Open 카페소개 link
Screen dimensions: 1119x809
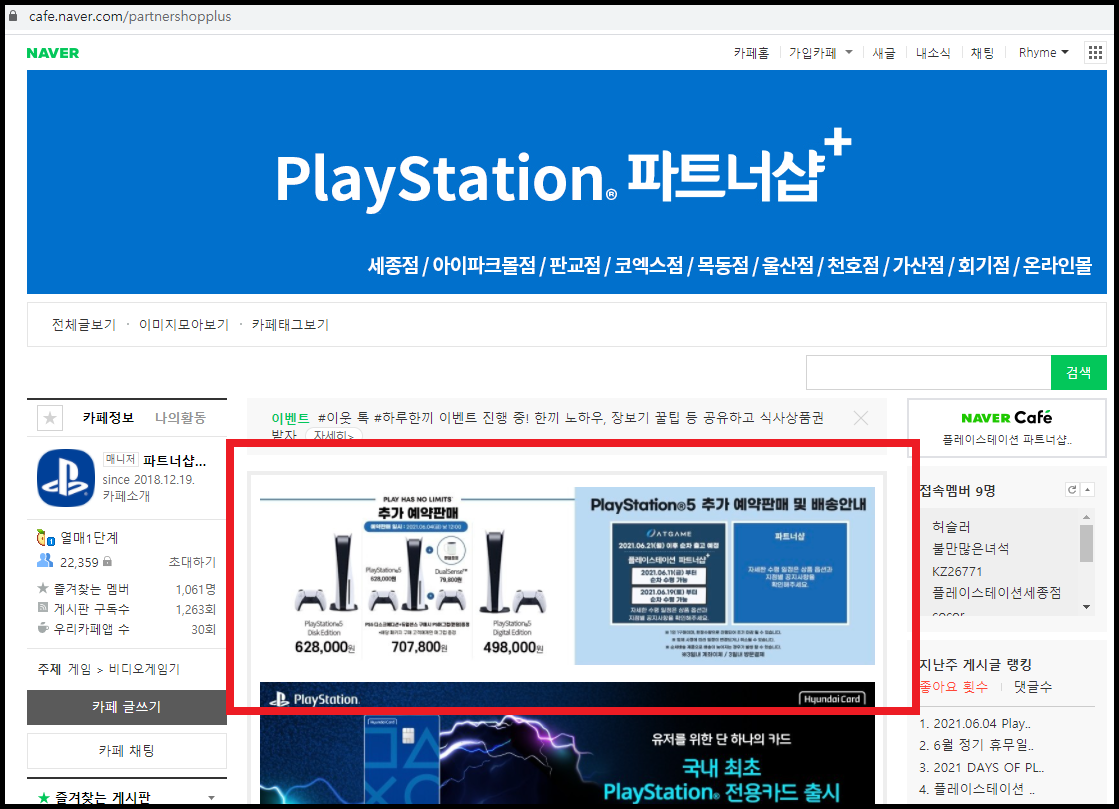point(126,496)
